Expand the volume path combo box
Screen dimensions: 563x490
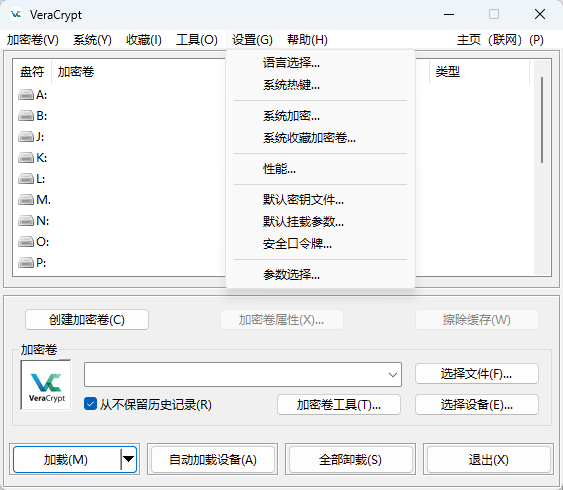click(x=393, y=375)
